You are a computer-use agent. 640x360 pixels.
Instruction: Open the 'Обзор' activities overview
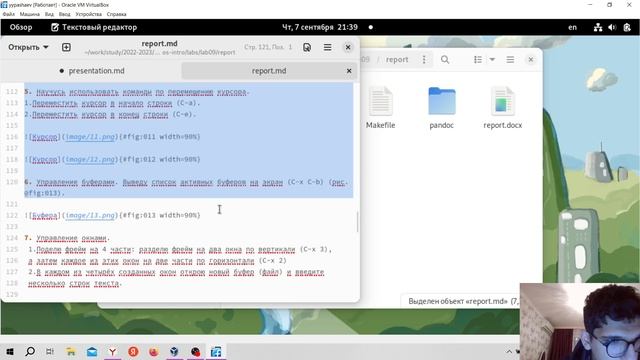21,27
